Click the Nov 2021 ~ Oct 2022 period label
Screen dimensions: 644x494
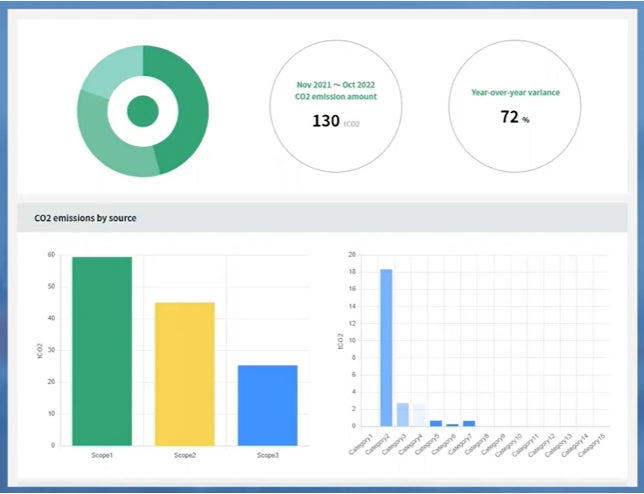[336, 85]
